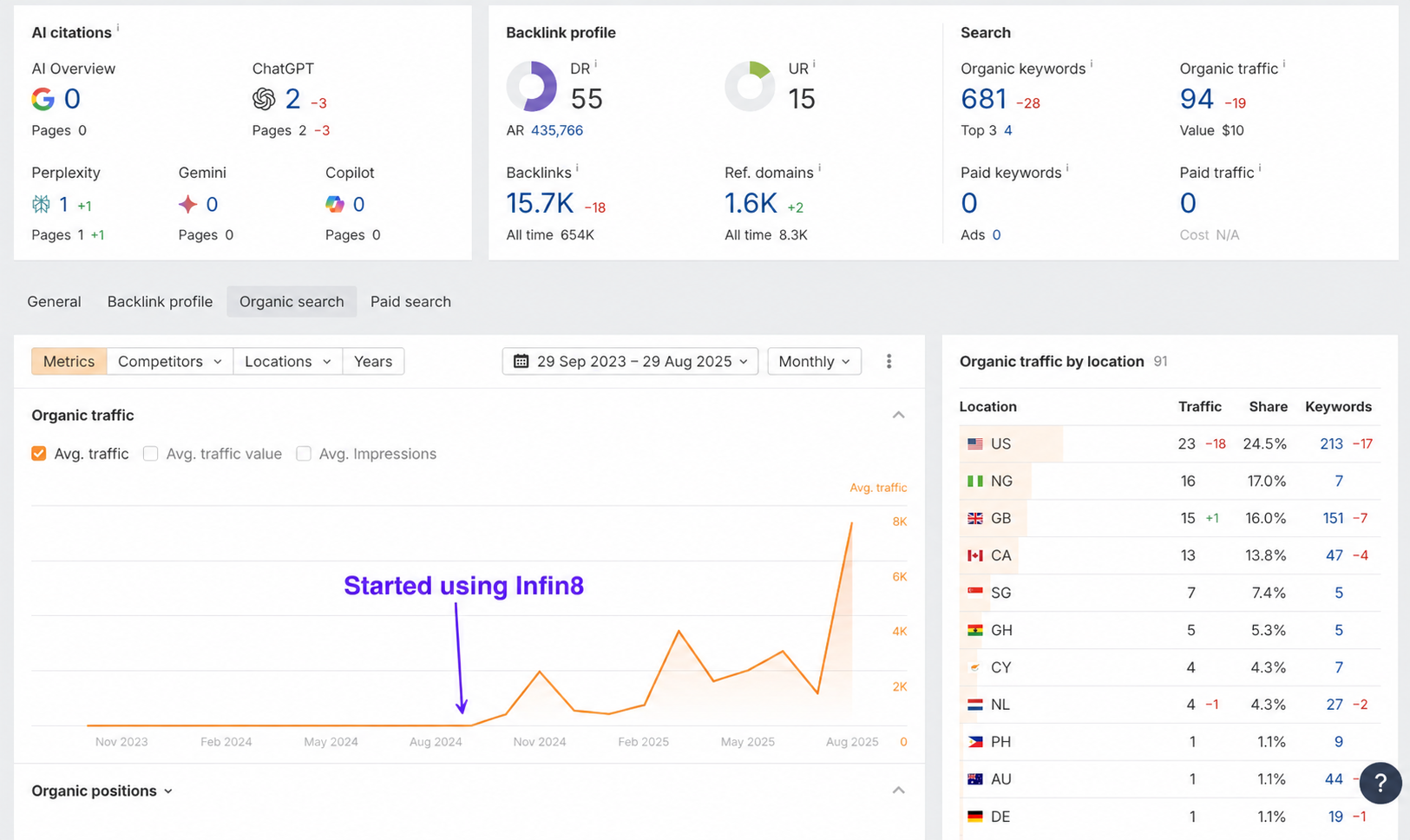1410x840 pixels.
Task: Switch to the General tab
Action: pos(54,301)
